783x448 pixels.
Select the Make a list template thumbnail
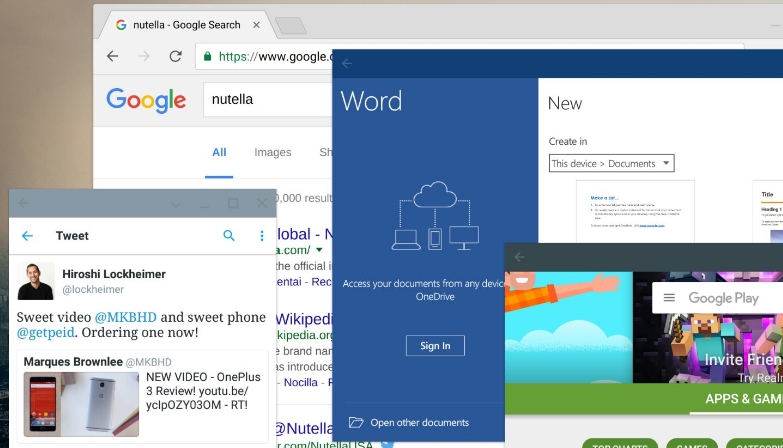(635, 211)
